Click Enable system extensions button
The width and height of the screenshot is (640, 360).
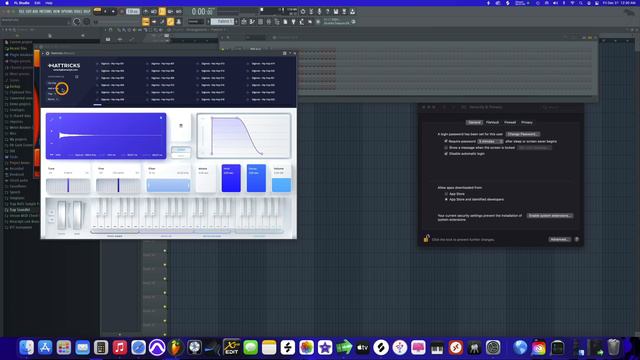550,216
